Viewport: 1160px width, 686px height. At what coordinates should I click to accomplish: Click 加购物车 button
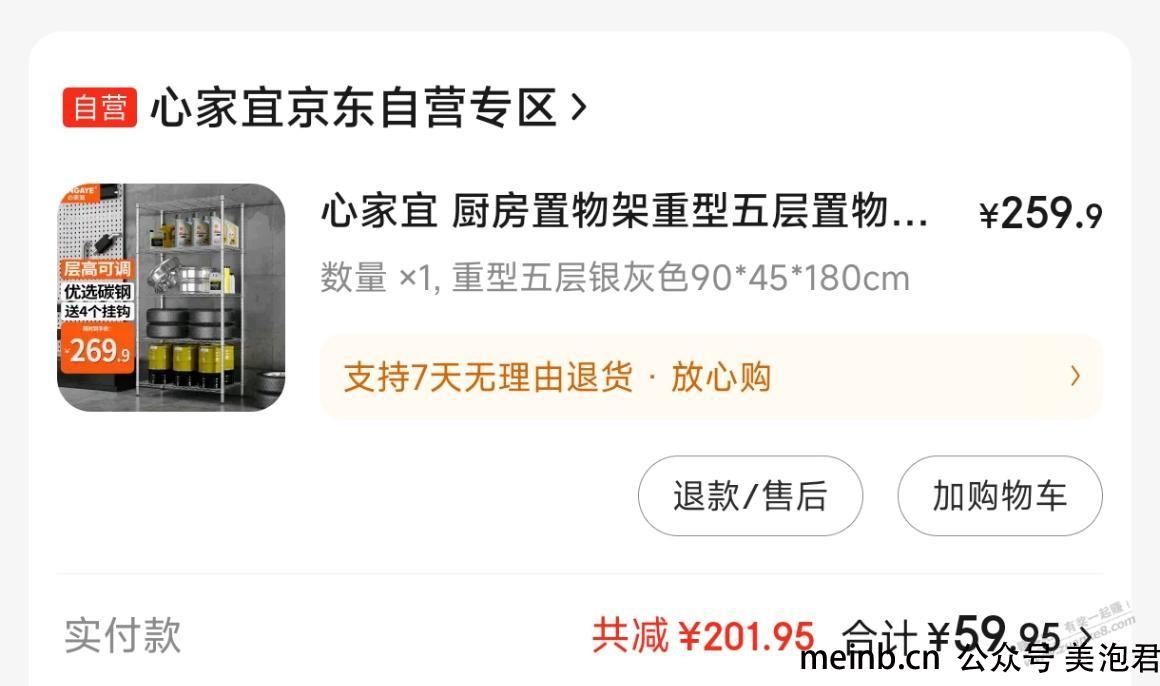pos(999,496)
